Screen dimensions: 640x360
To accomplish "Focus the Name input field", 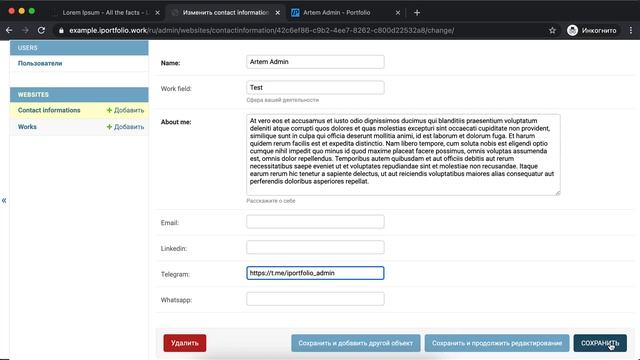I will 315,62.
